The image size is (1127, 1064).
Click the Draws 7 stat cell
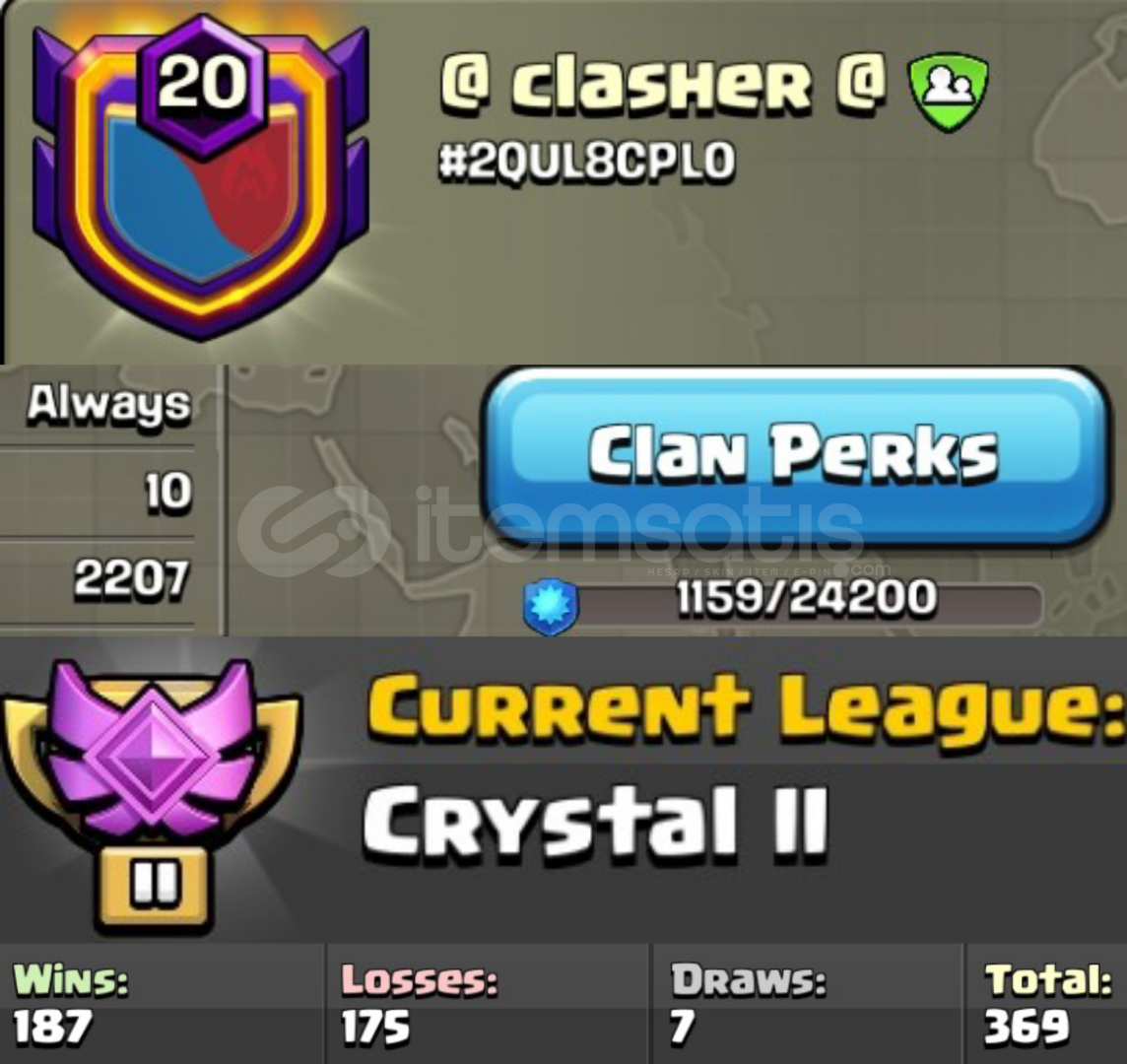click(807, 1005)
